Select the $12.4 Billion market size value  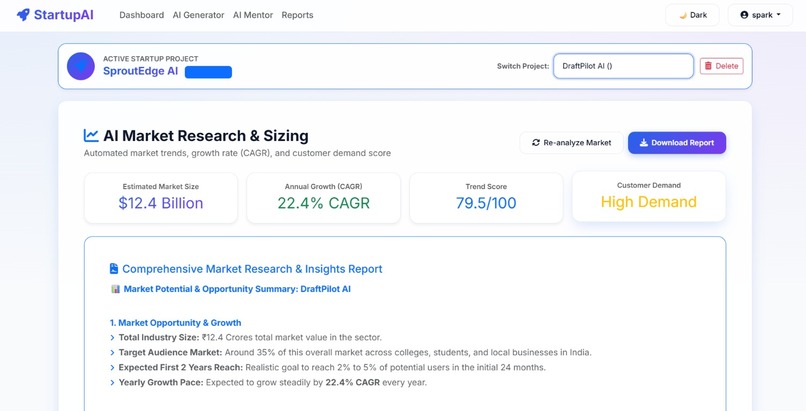point(161,203)
